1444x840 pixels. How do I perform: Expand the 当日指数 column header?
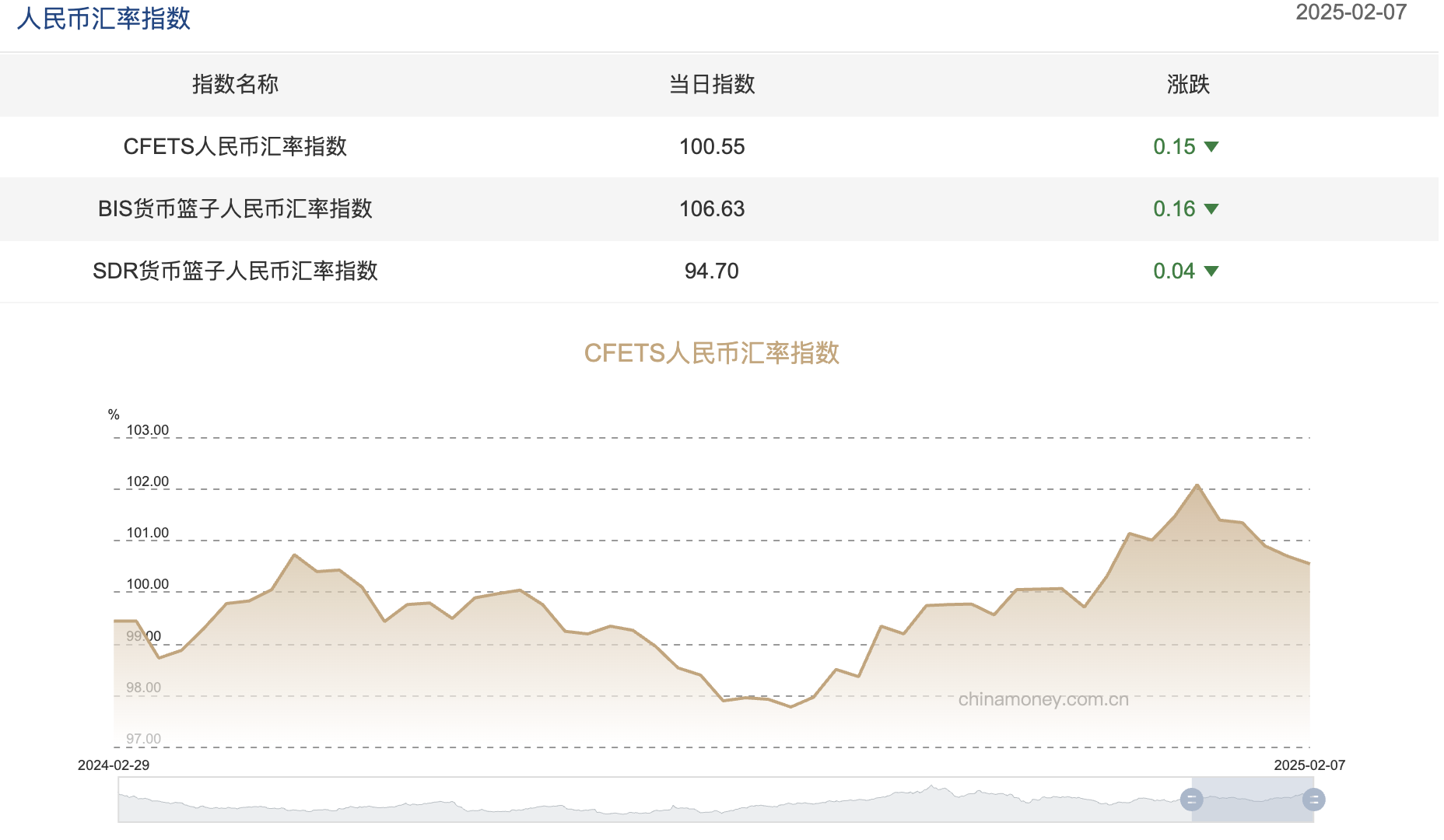pos(712,86)
